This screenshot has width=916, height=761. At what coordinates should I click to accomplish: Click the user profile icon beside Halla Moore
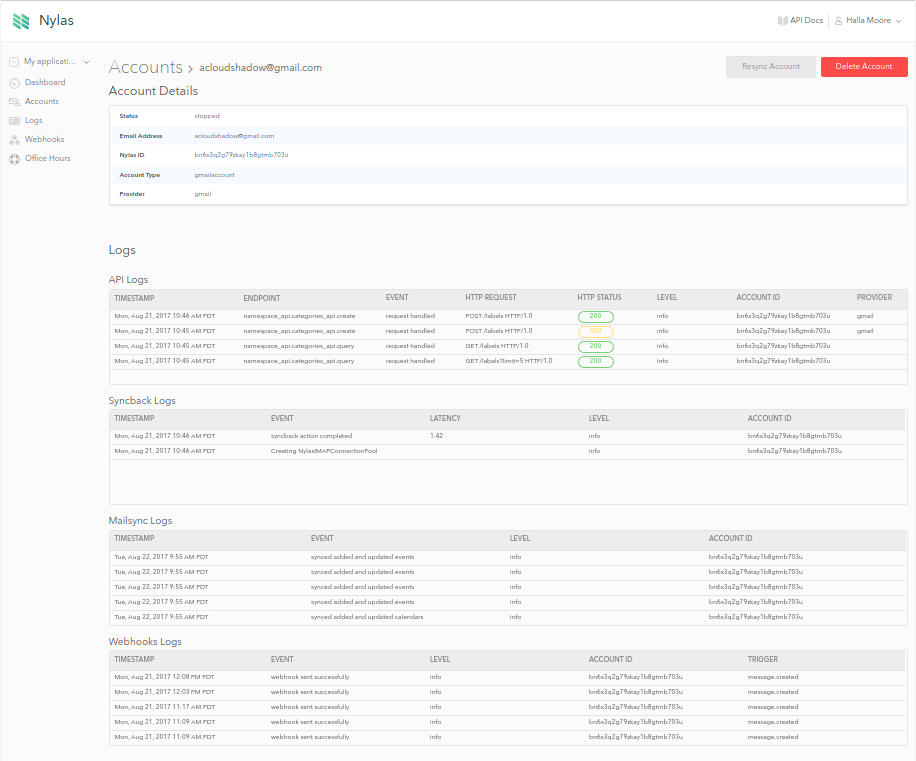pyautogui.click(x=838, y=20)
